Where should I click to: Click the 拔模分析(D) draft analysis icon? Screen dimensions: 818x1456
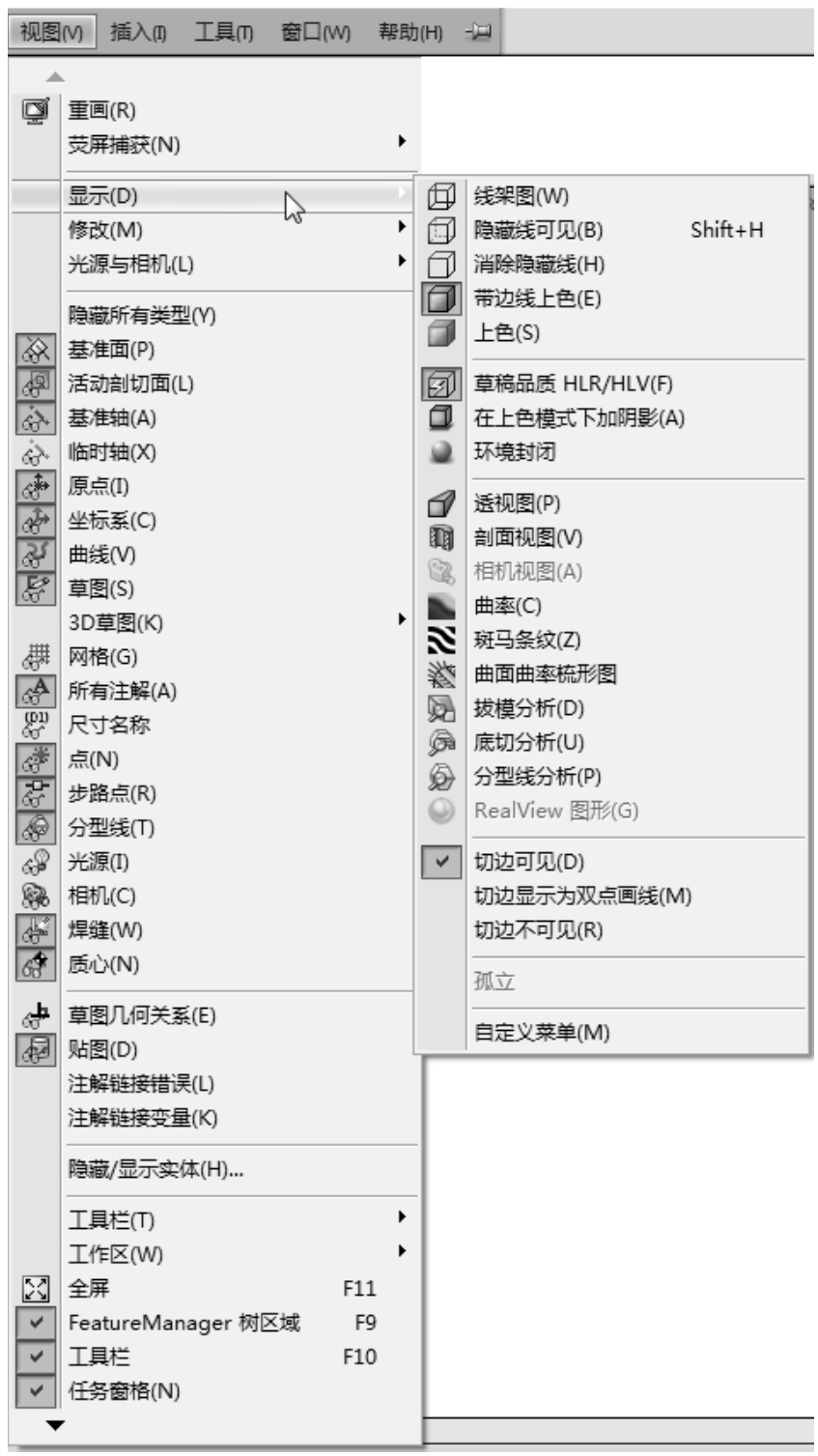(440, 708)
